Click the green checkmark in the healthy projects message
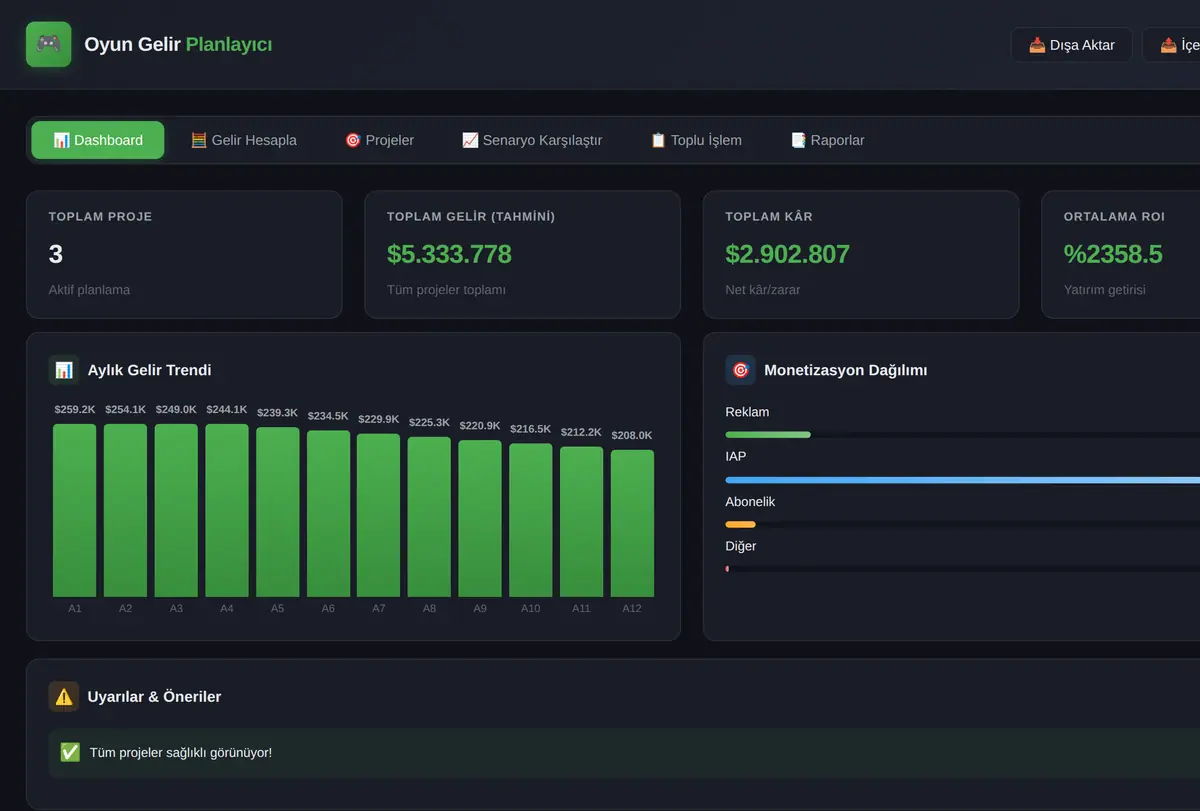This screenshot has height=811, width=1200. [70, 752]
